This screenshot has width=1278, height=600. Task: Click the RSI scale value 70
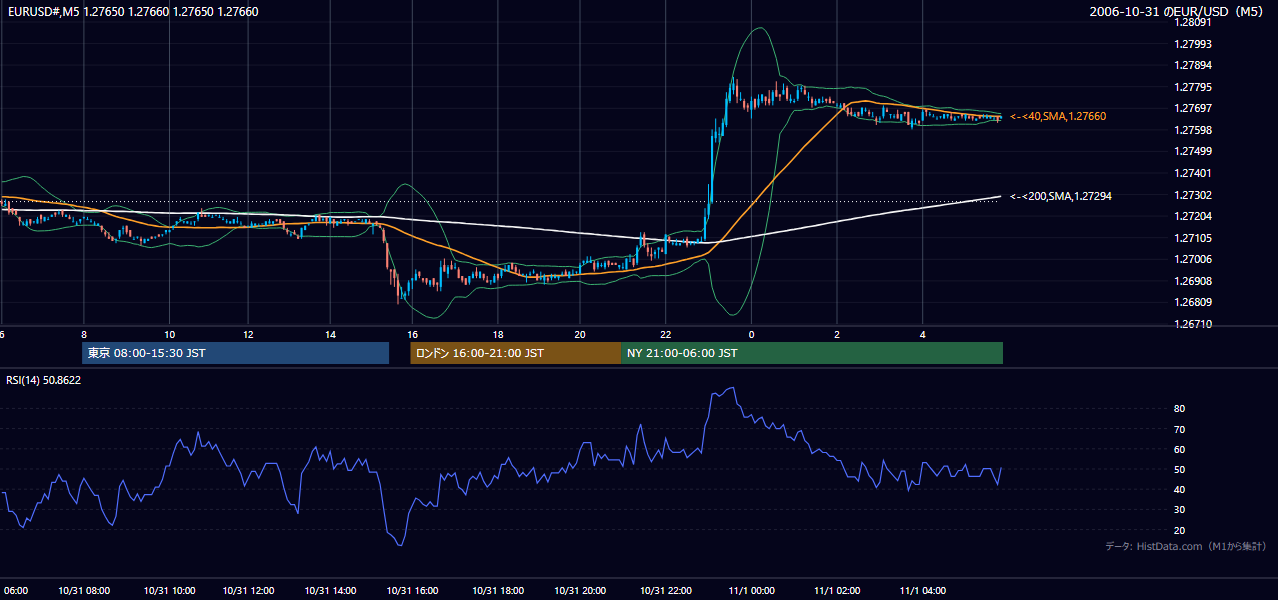[x=1180, y=429]
